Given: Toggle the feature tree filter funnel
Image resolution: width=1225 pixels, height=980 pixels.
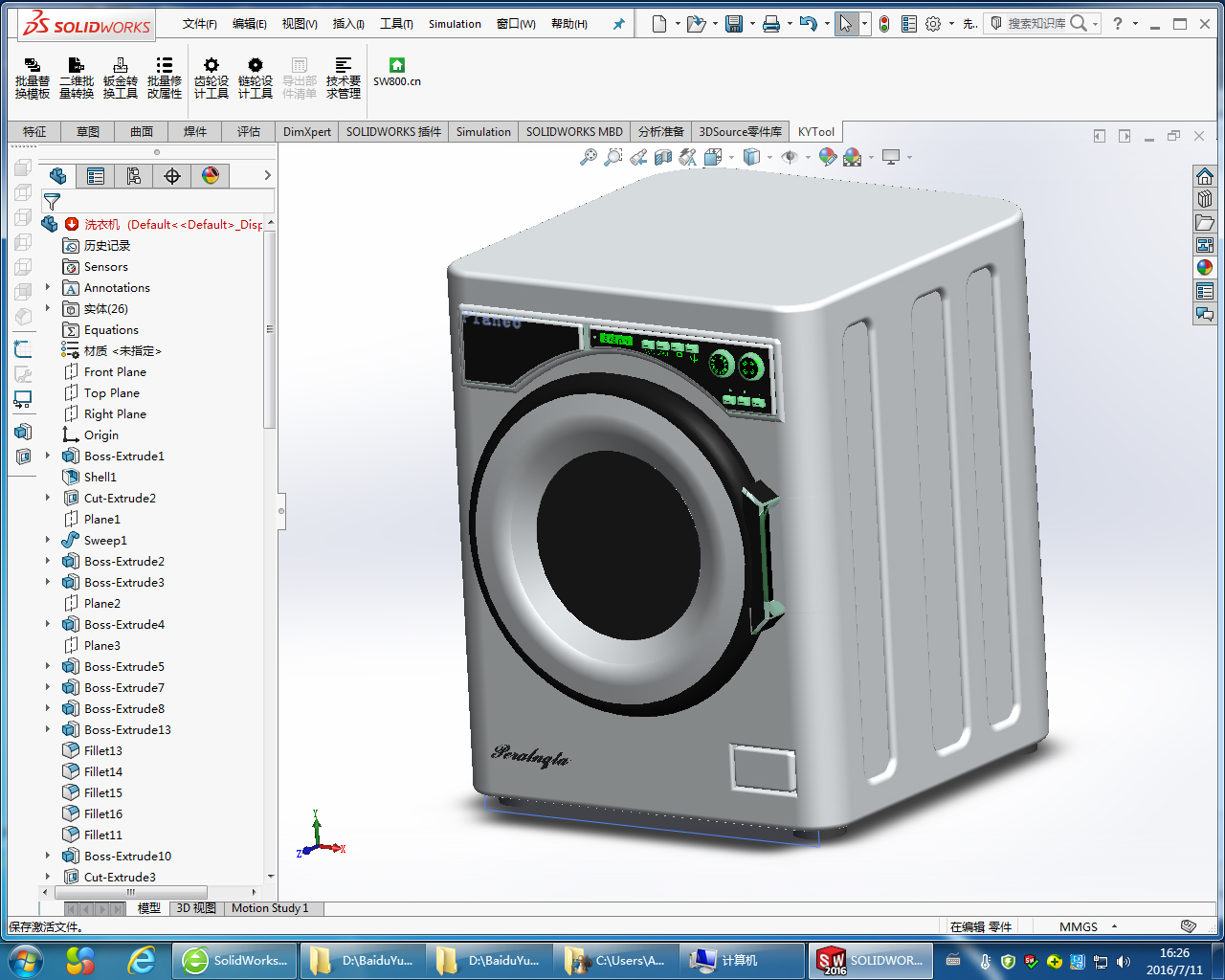Looking at the screenshot, I should pos(52,201).
